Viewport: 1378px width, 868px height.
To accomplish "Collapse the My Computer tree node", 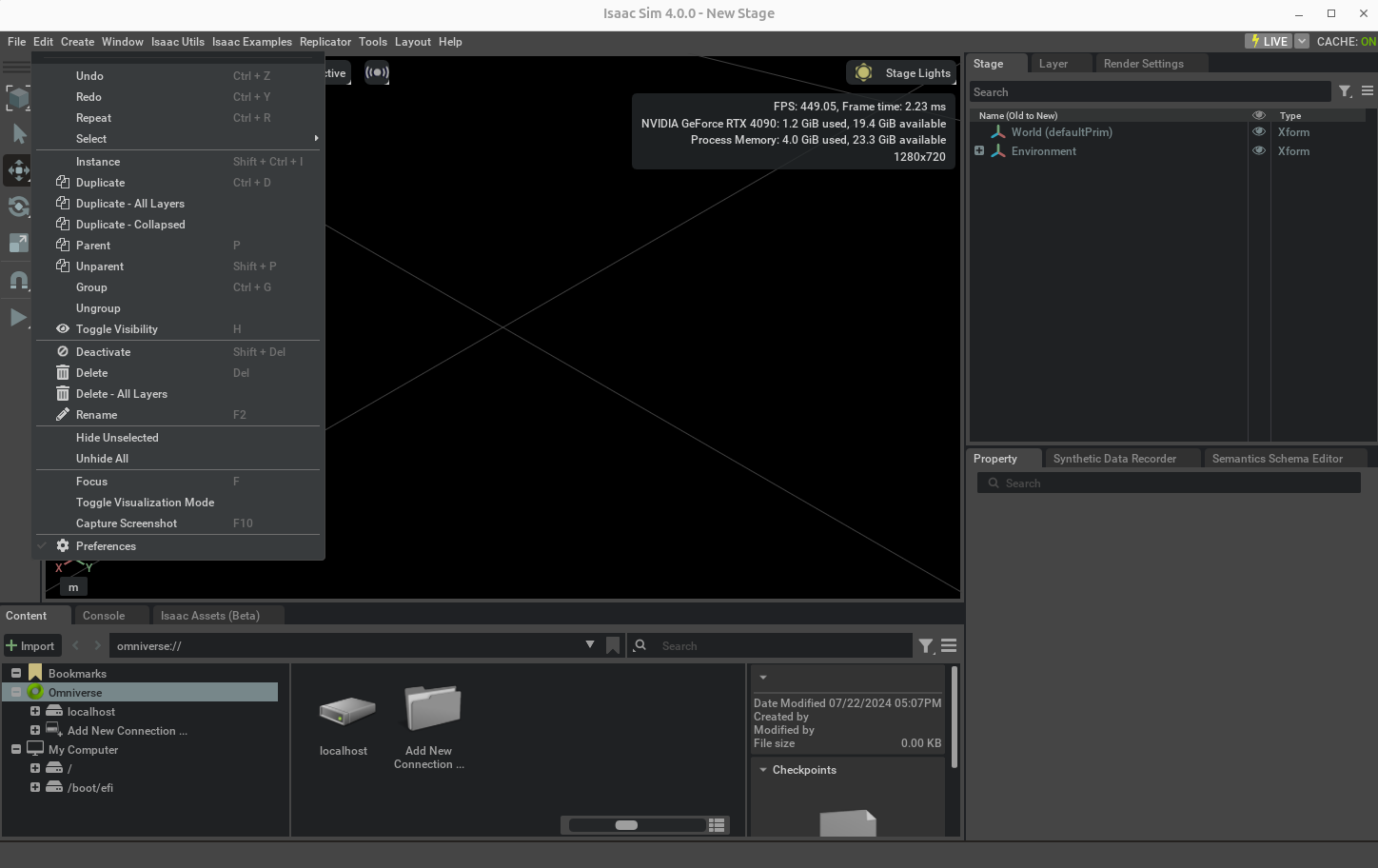I will 16,749.
